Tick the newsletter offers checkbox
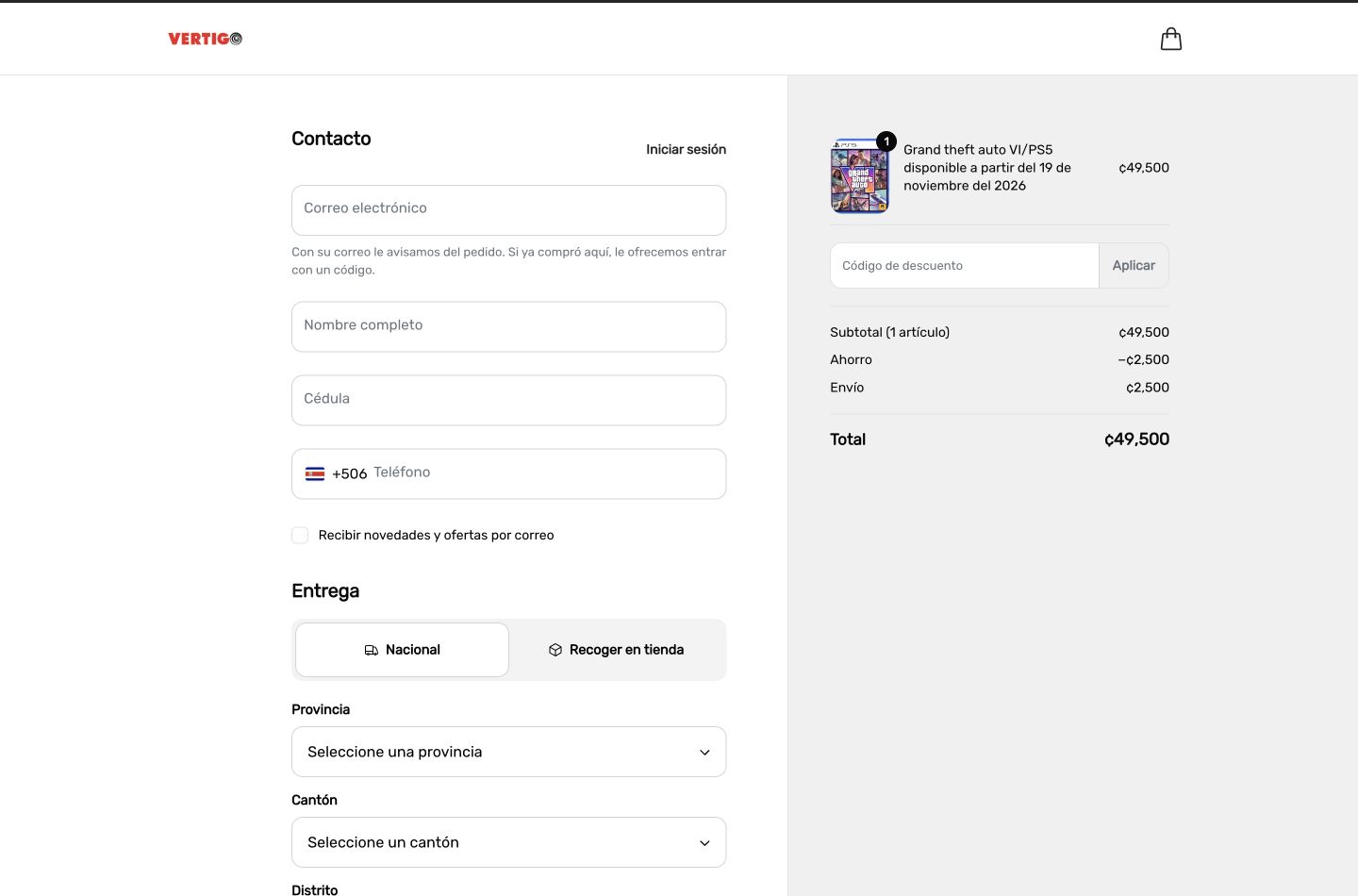 tap(300, 535)
